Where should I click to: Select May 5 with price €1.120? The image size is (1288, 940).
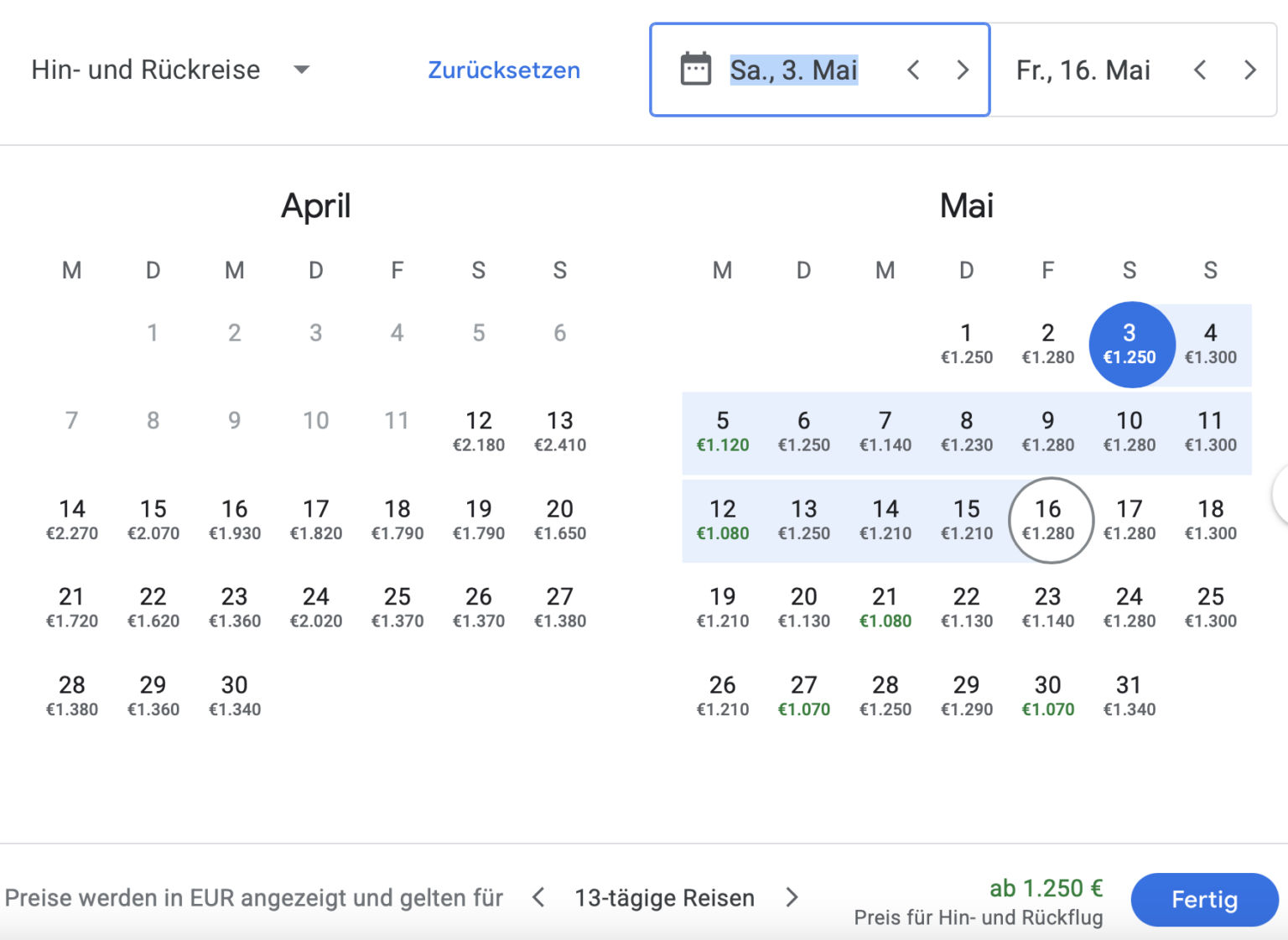tap(722, 430)
